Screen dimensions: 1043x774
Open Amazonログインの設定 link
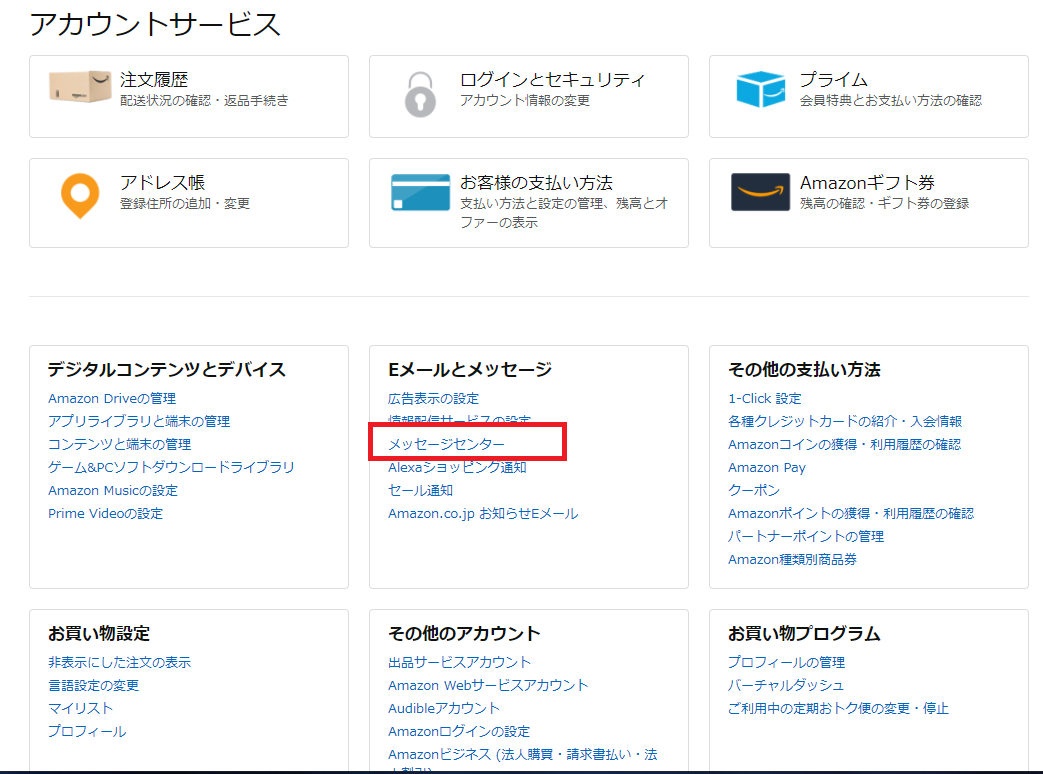[459, 731]
